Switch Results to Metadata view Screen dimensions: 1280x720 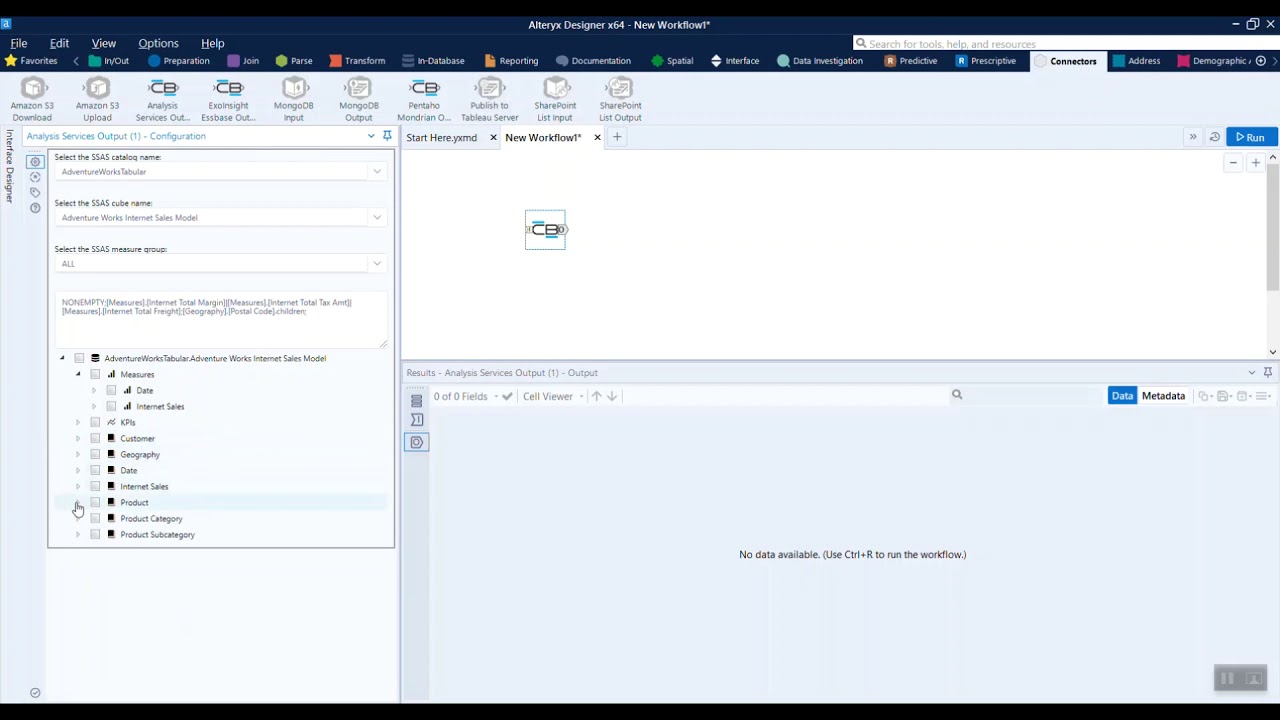[x=1163, y=396]
